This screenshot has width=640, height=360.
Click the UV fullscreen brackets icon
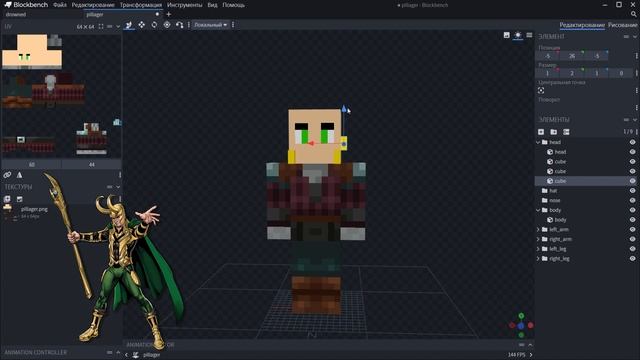pyautogui.click(x=101, y=27)
